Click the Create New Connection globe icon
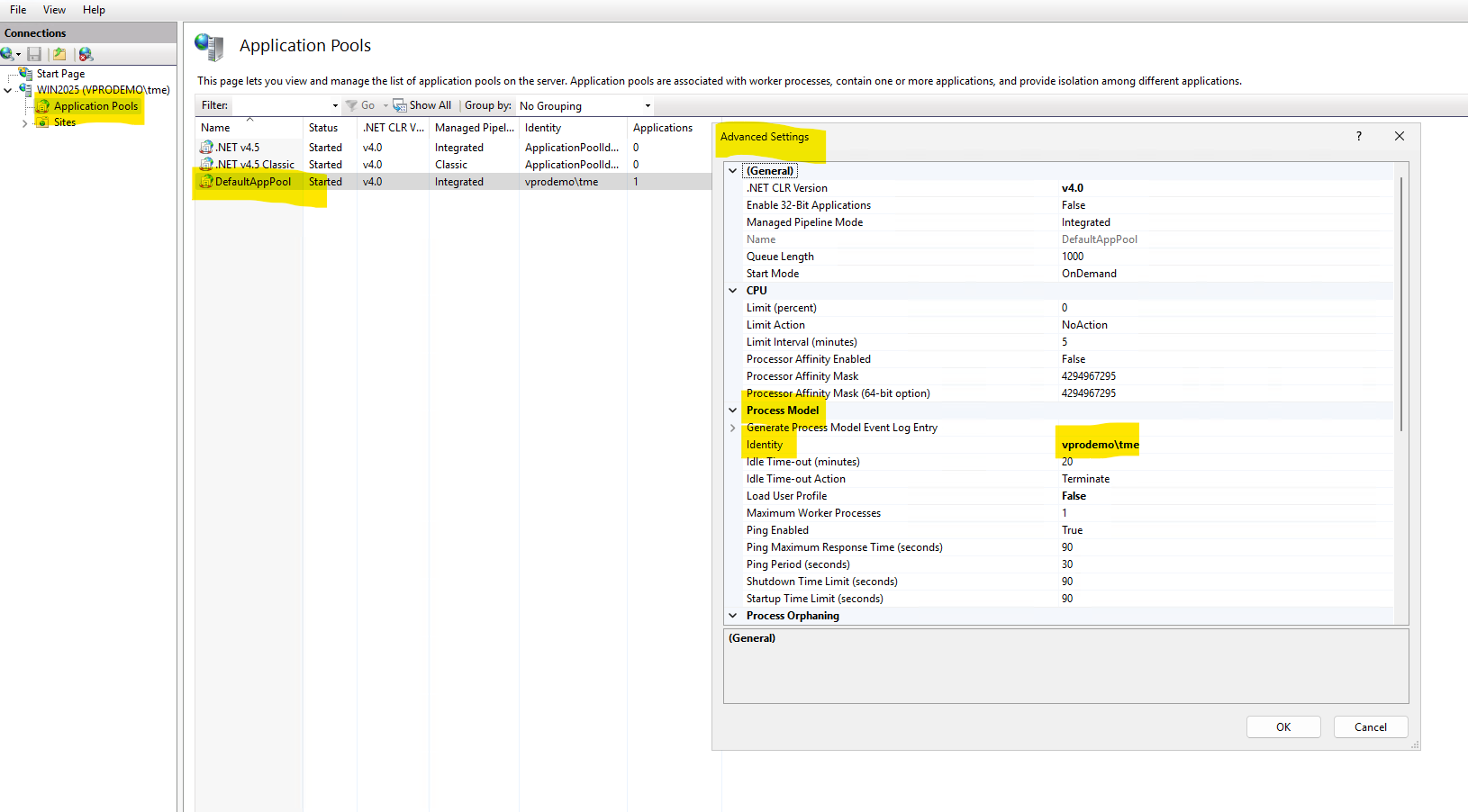 (x=6, y=54)
